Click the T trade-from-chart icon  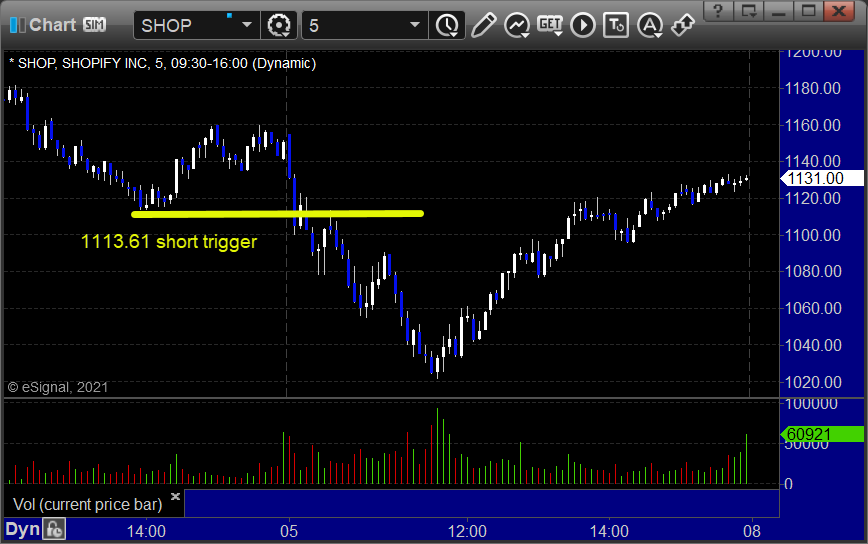[616, 25]
